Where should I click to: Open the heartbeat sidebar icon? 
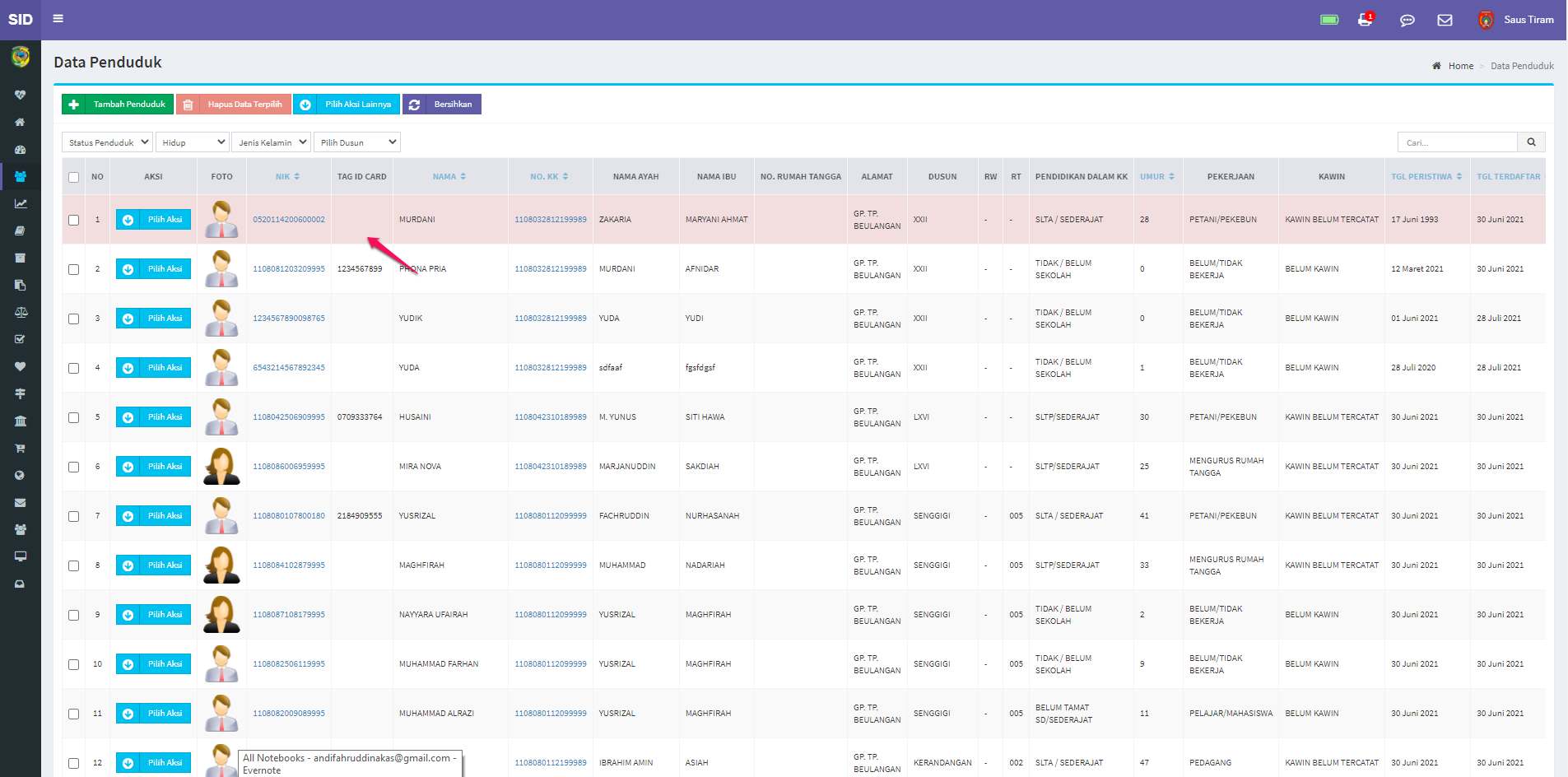(x=21, y=95)
